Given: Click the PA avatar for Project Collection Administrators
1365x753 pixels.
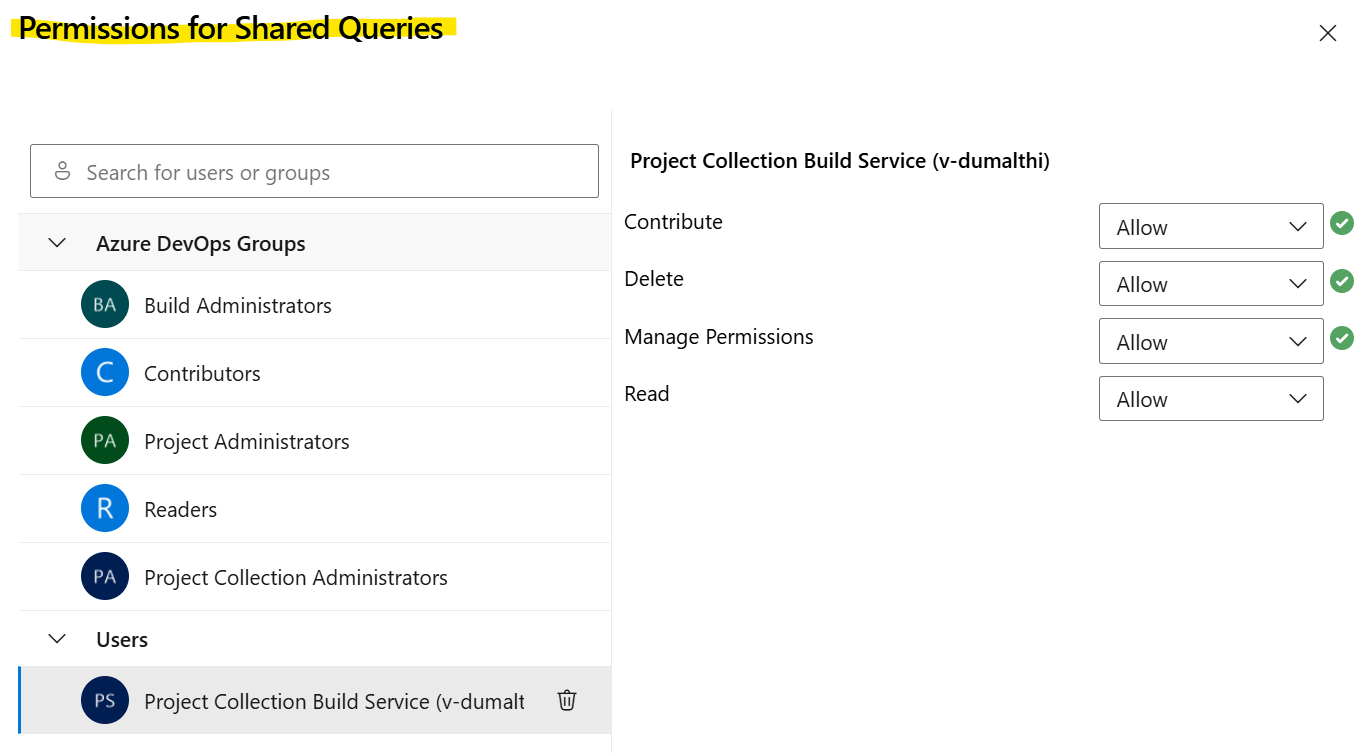Looking at the screenshot, I should (x=105, y=577).
